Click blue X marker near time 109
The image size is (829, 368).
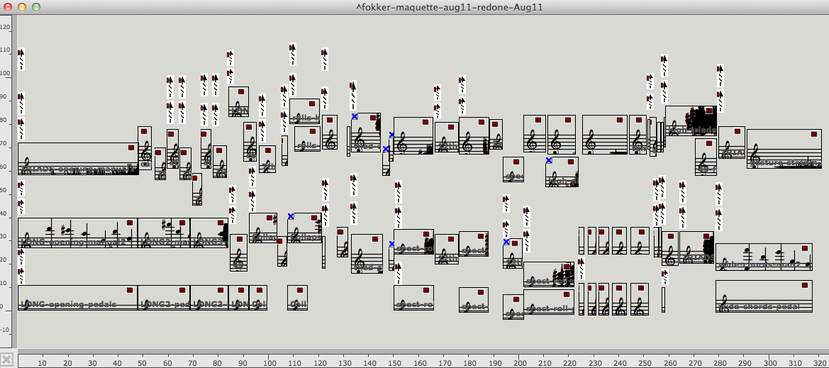pos(291,216)
